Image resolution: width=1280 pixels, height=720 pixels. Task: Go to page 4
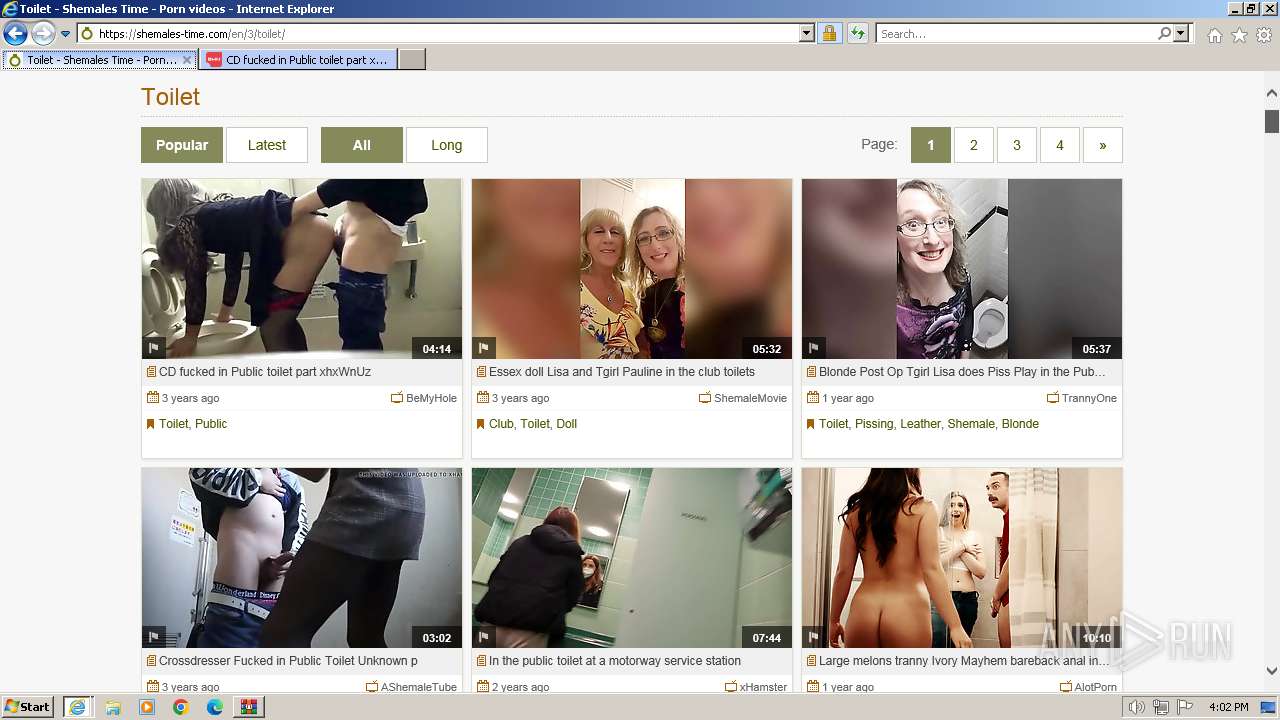coord(1059,145)
